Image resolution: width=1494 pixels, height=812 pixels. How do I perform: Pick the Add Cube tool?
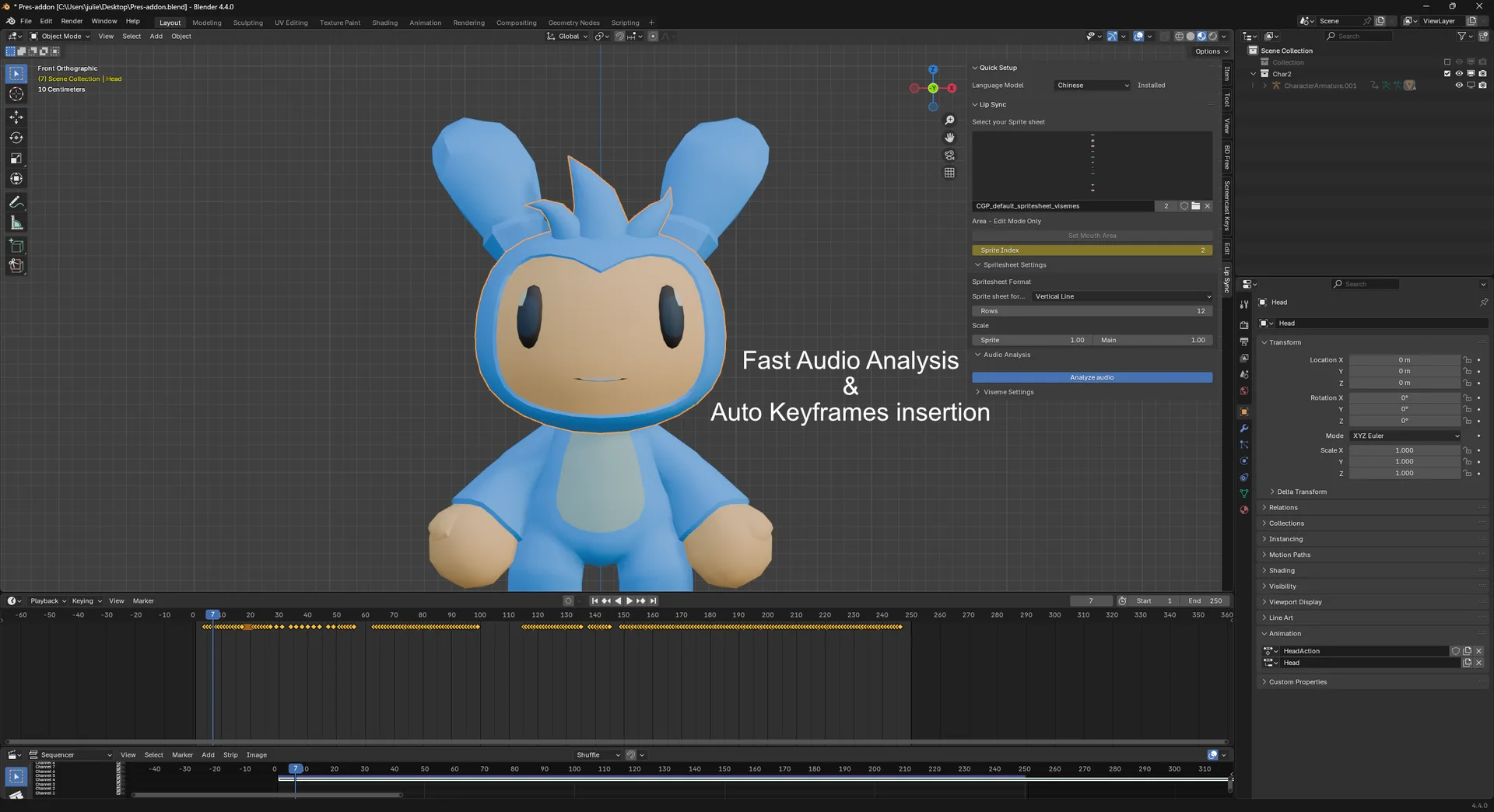click(16, 246)
